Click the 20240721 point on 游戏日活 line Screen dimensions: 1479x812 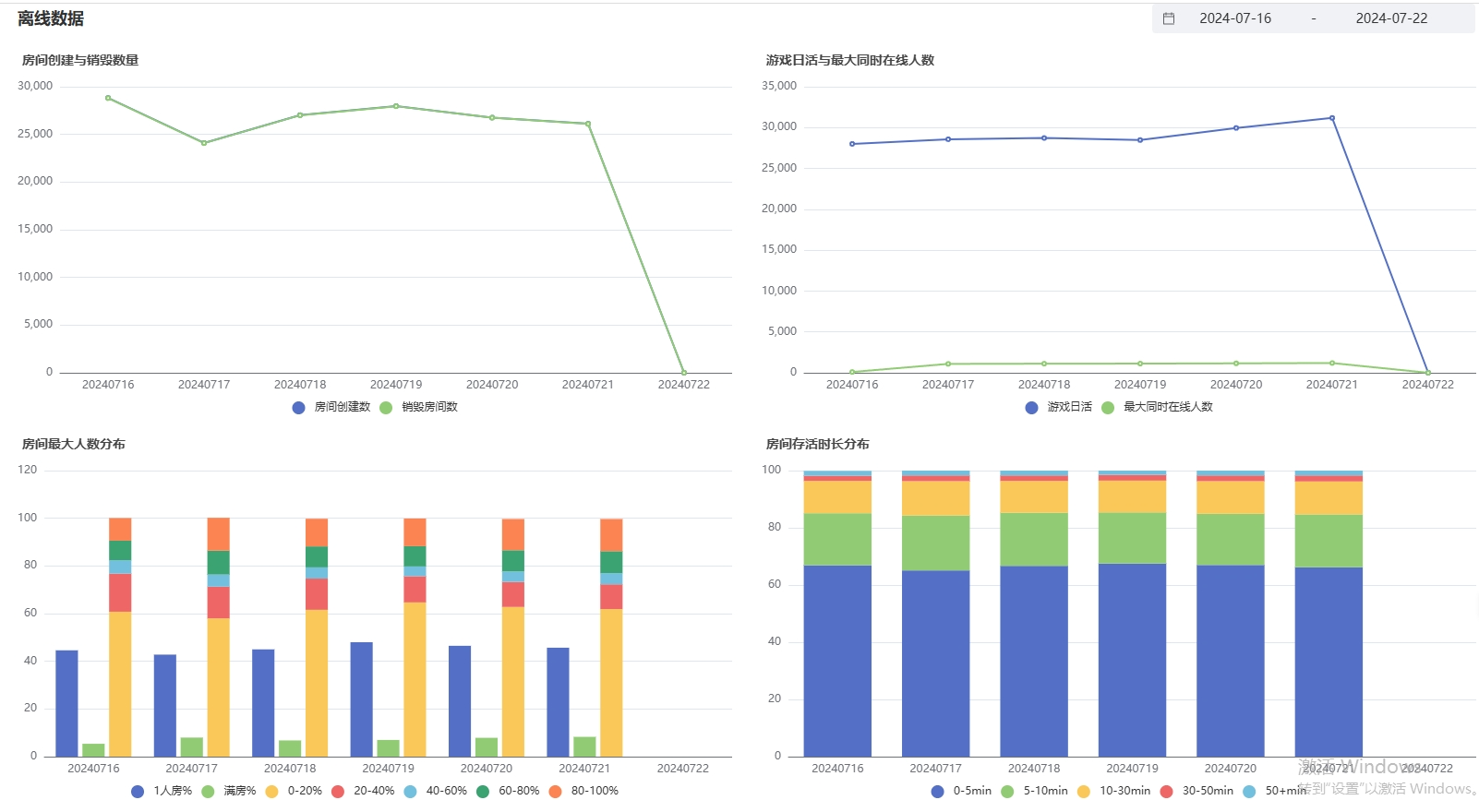[x=1332, y=118]
